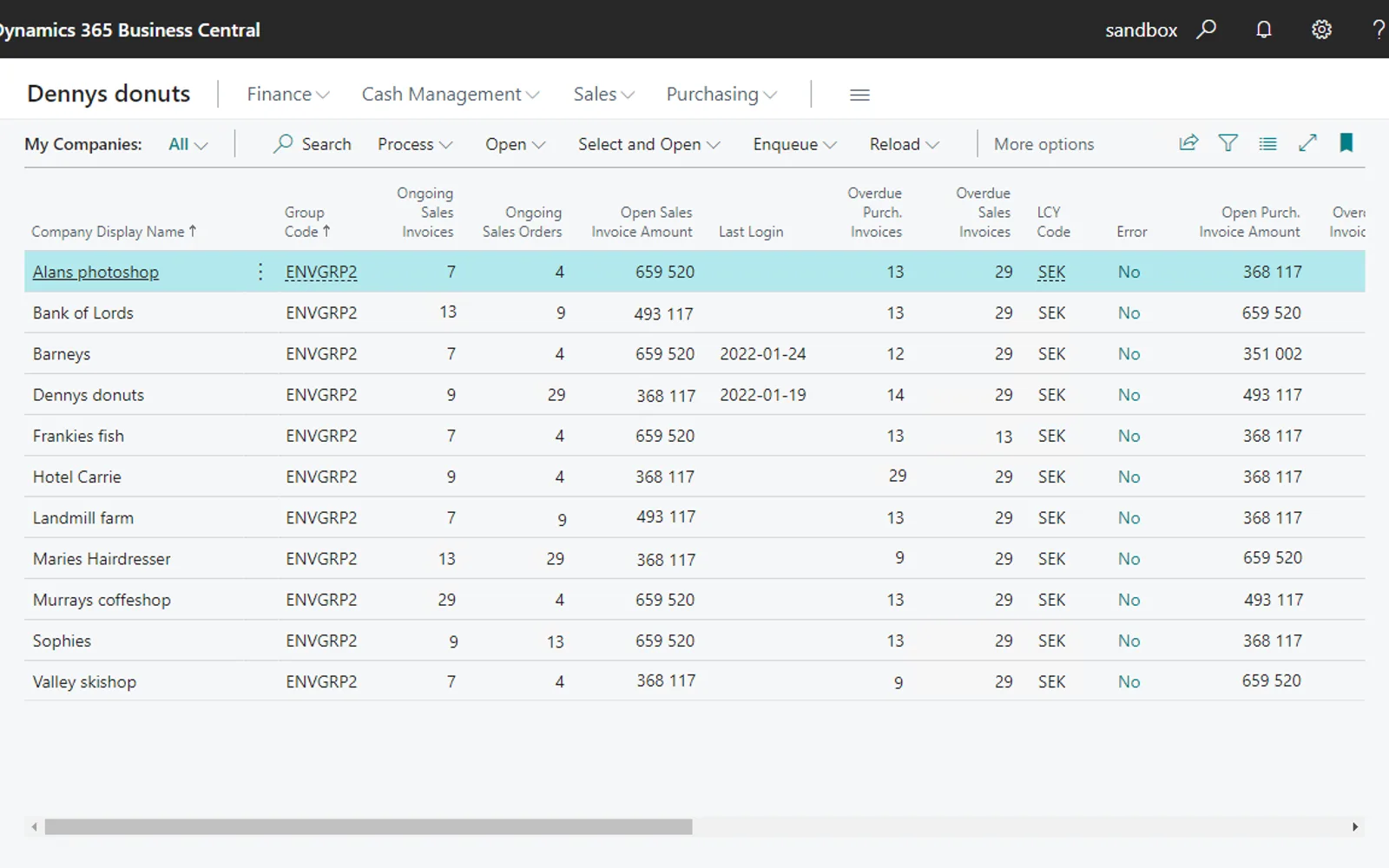Select the Valley skishop row

[694, 681]
